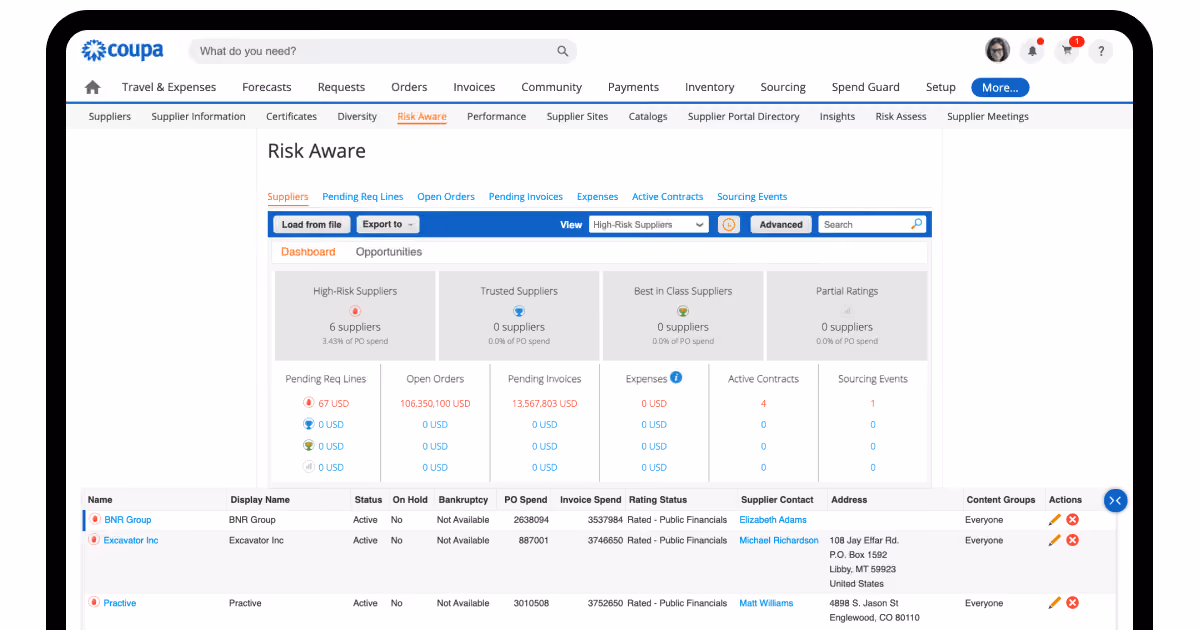Edit Practive with pencil icon

[1055, 603]
